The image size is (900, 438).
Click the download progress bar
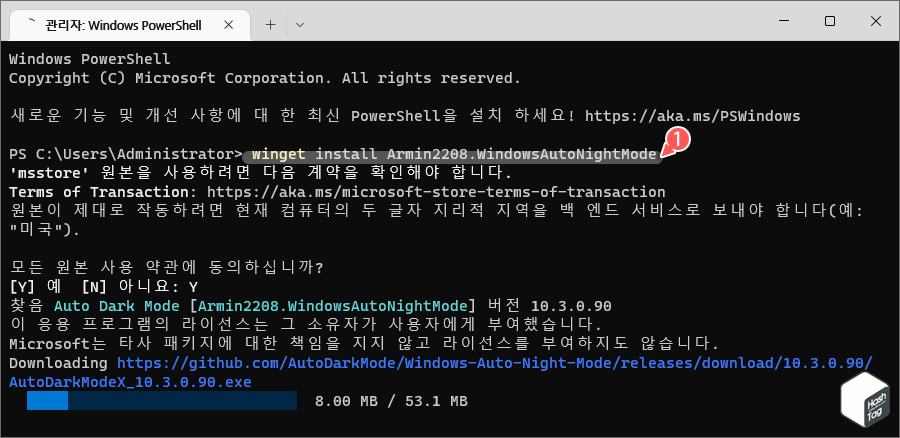[x=162, y=401]
